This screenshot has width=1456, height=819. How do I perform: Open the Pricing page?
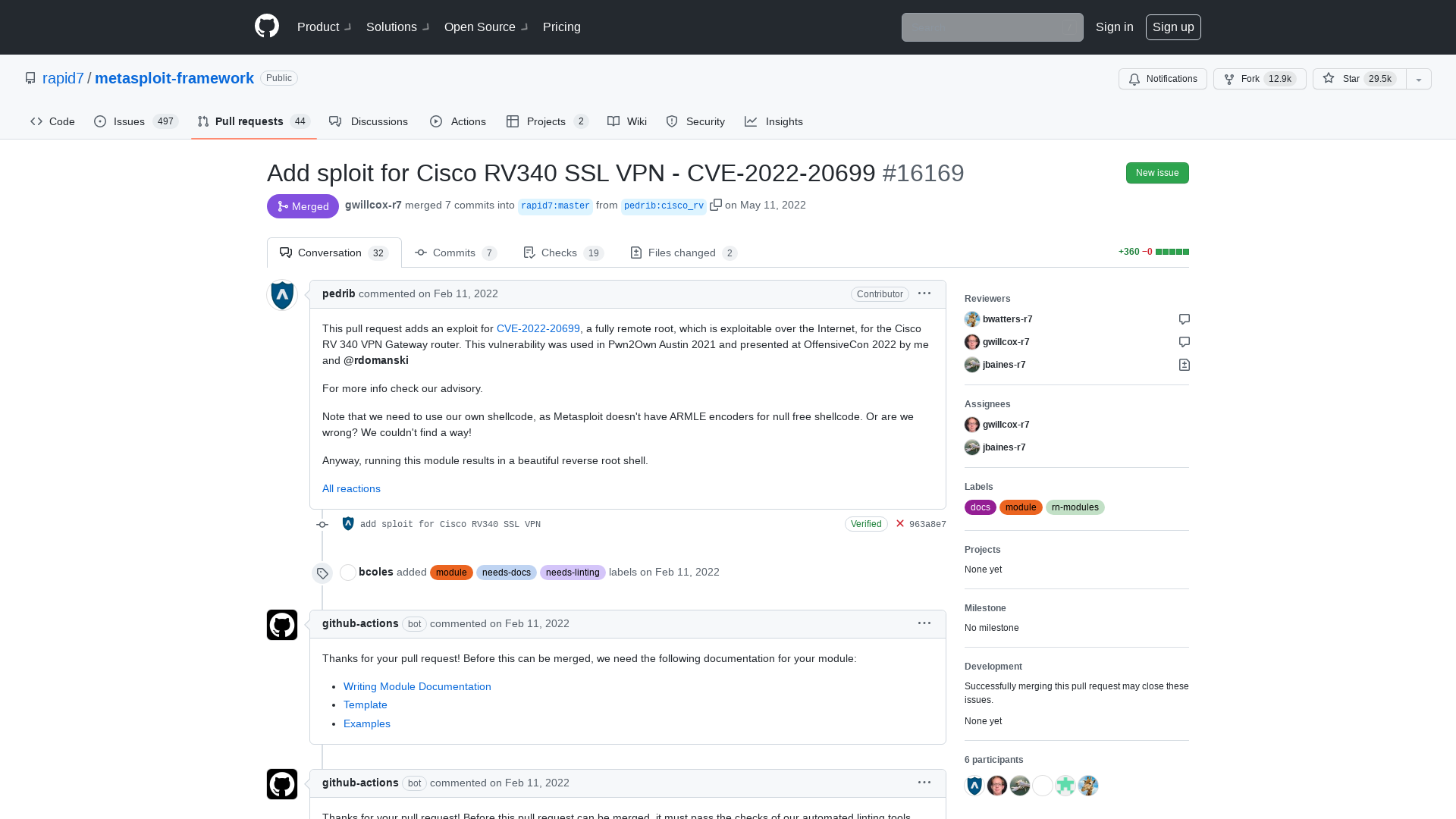click(x=562, y=27)
